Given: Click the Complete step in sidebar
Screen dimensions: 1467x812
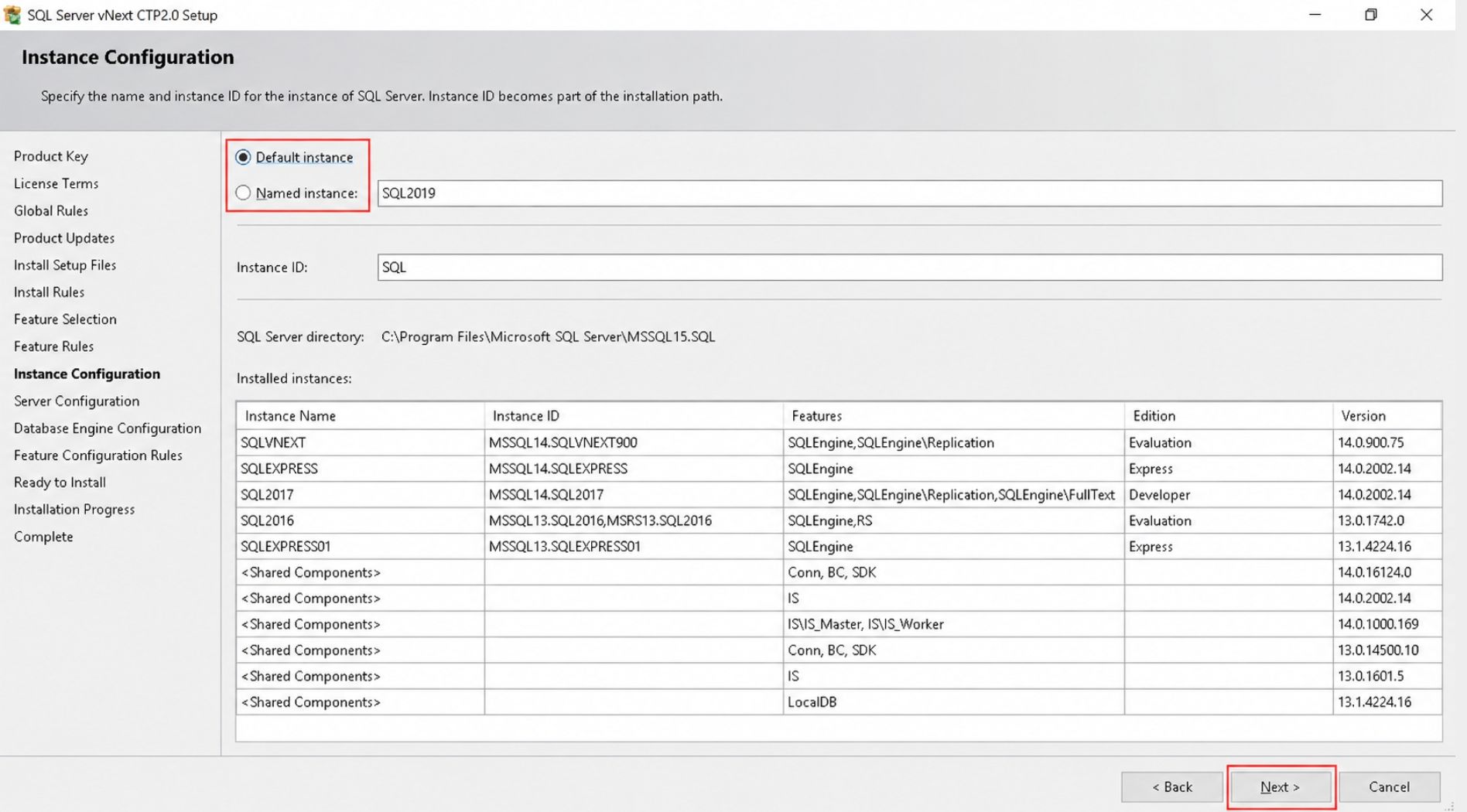Looking at the screenshot, I should (x=43, y=536).
